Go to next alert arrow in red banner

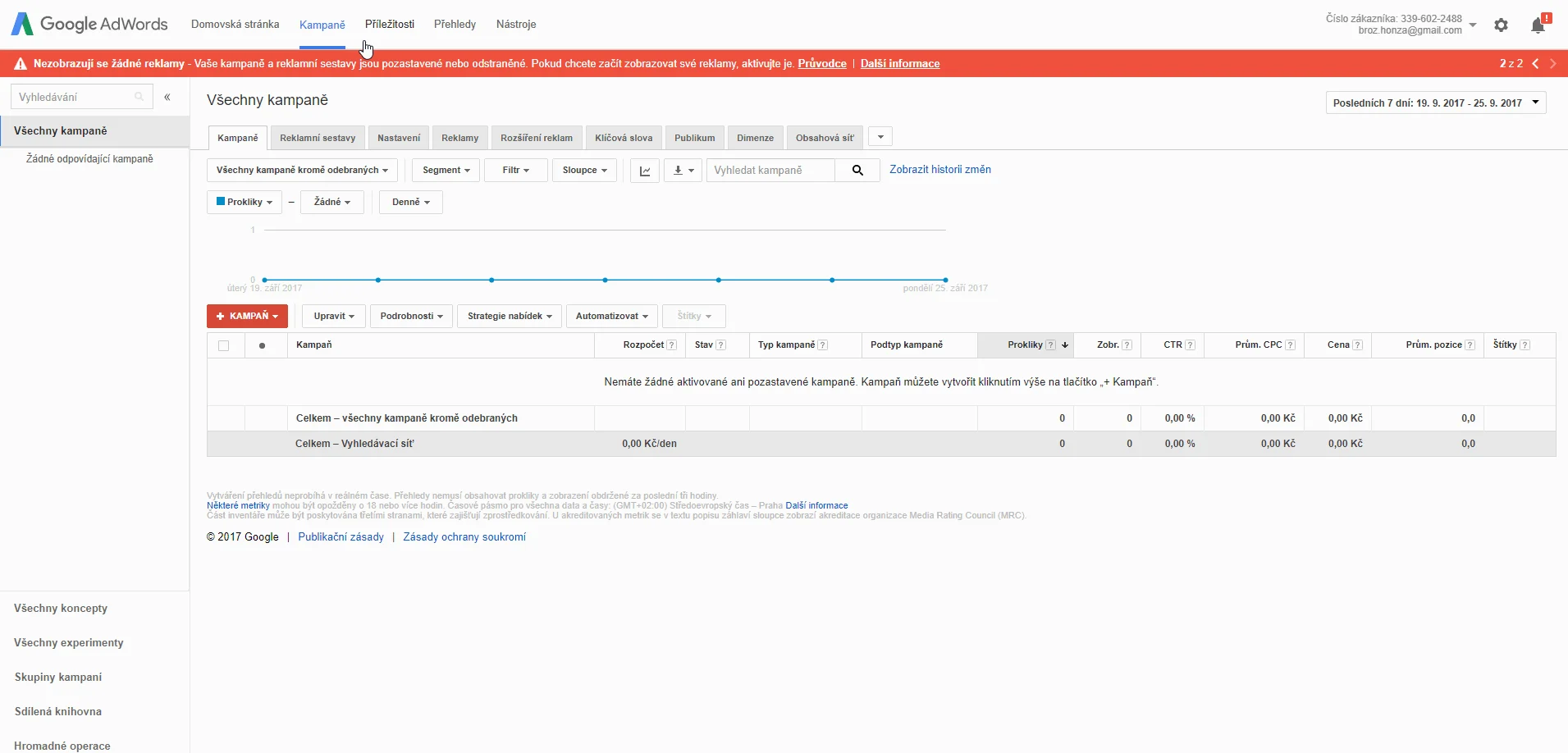[x=1553, y=63]
